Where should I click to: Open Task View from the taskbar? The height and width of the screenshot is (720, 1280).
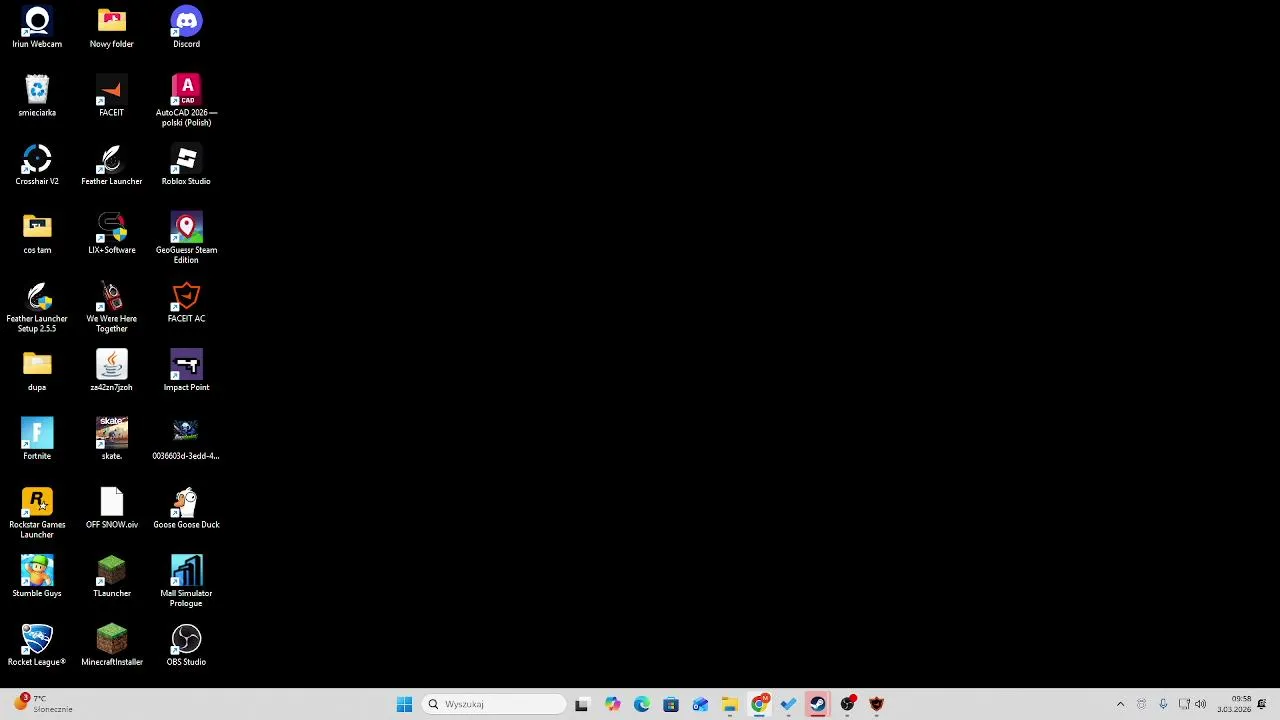[582, 704]
